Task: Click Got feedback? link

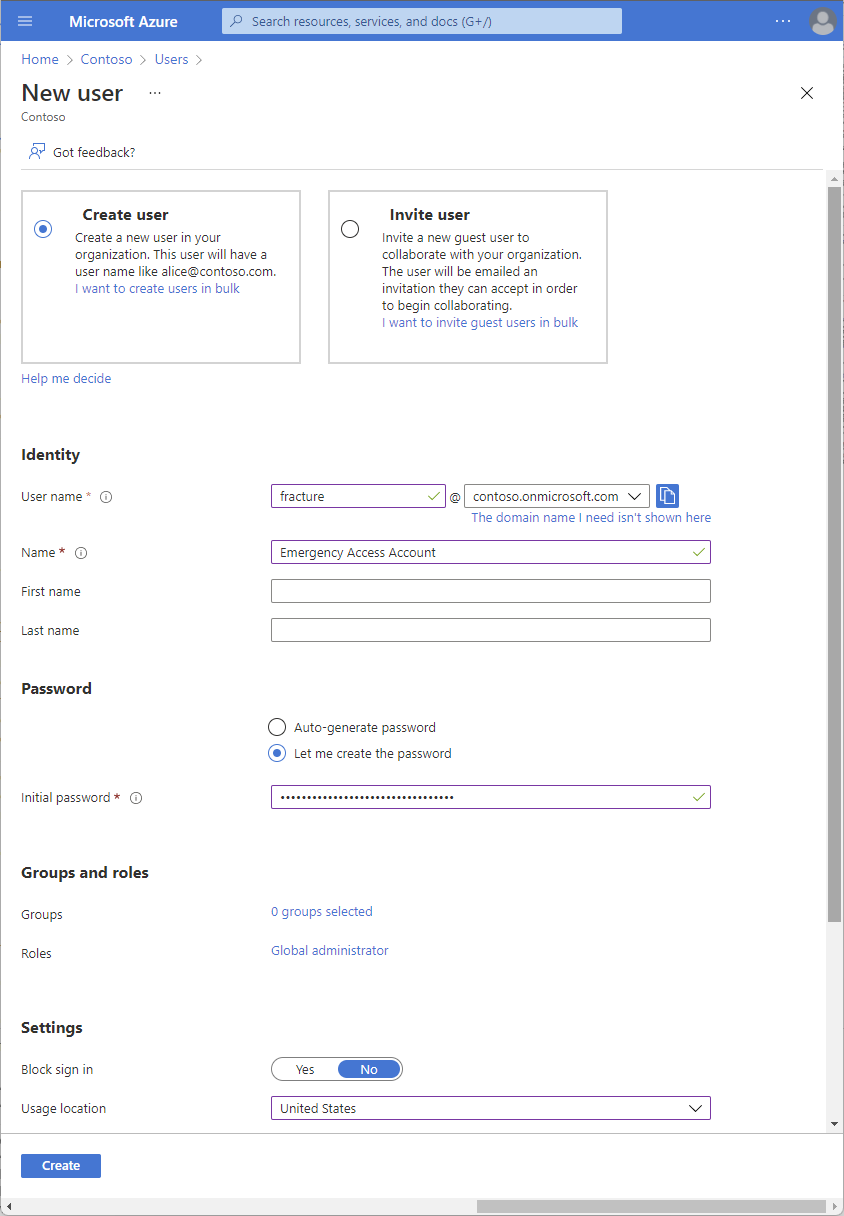Action: click(x=94, y=152)
